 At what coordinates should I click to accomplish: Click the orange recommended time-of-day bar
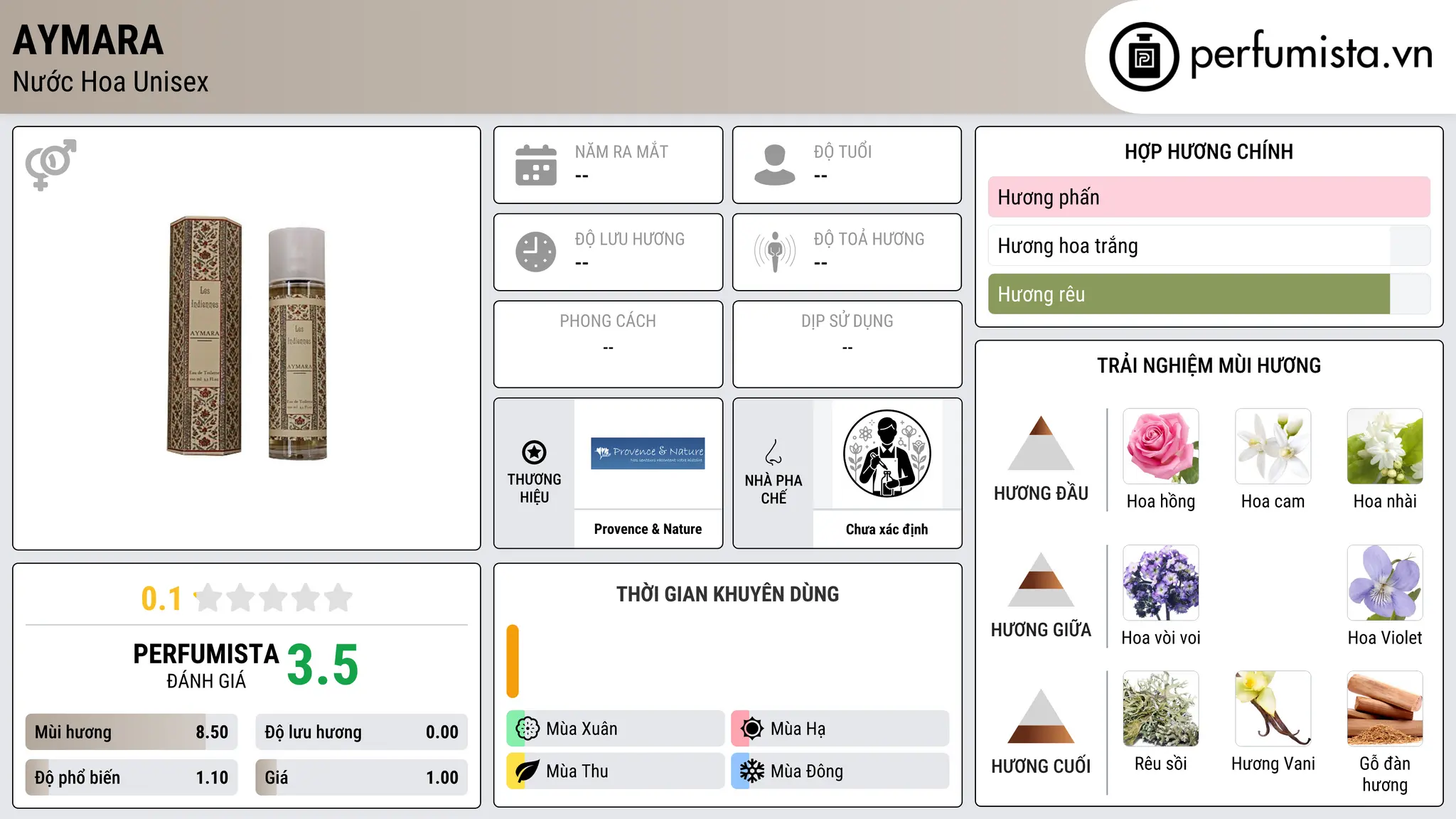513,661
